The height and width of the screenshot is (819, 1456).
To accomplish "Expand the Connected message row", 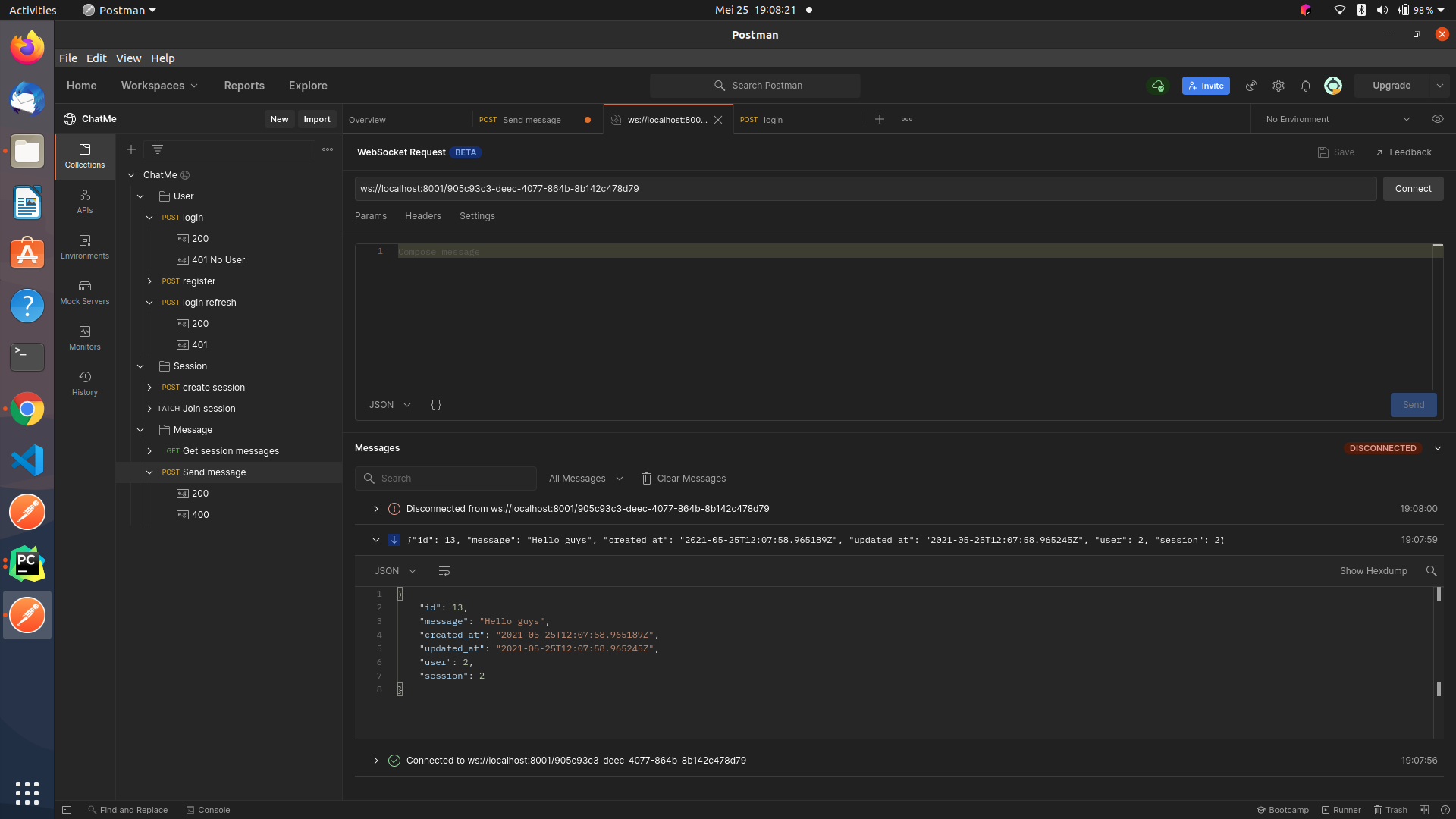I will (376, 761).
